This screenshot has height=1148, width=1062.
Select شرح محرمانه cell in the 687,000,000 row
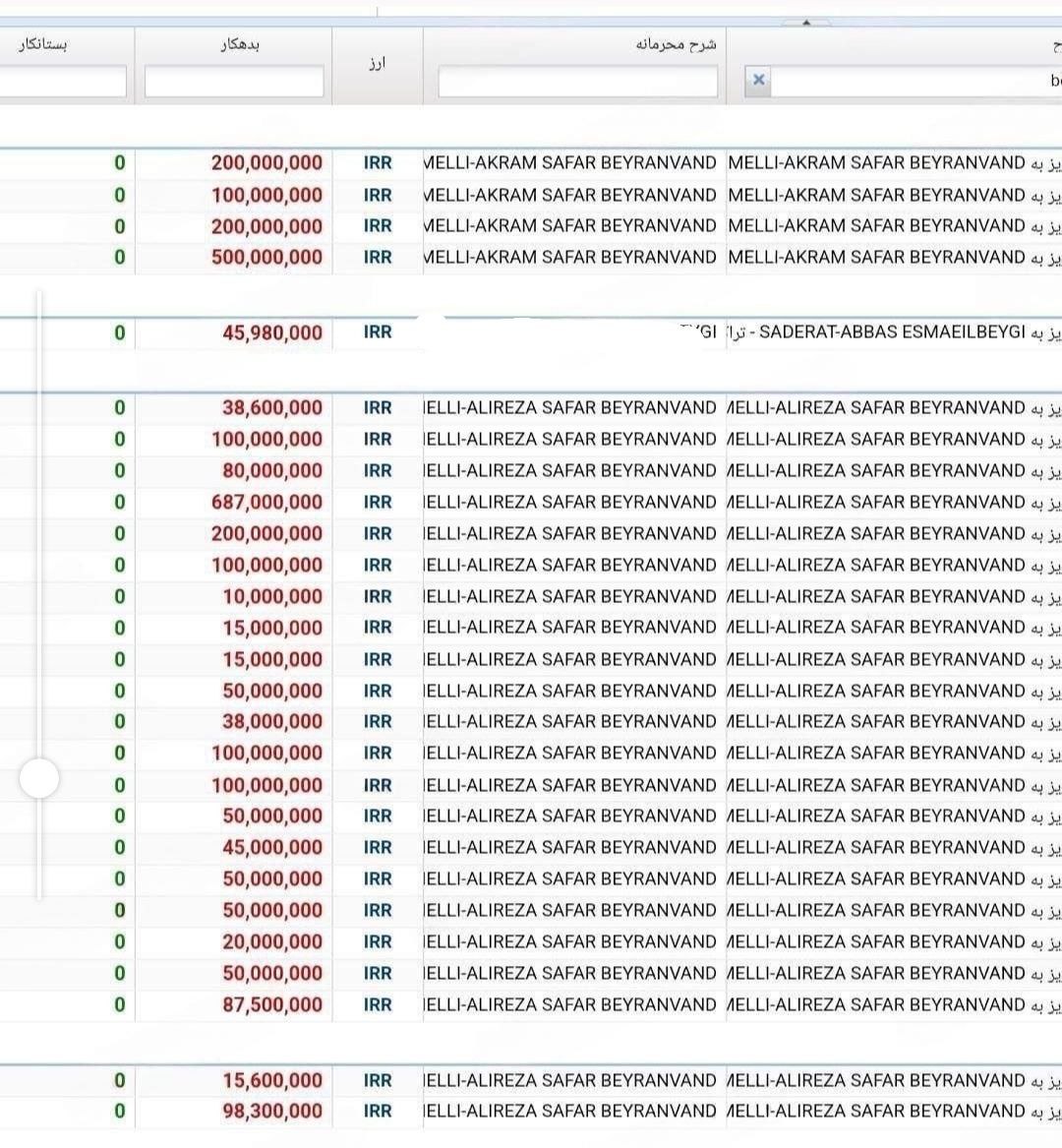point(574,503)
